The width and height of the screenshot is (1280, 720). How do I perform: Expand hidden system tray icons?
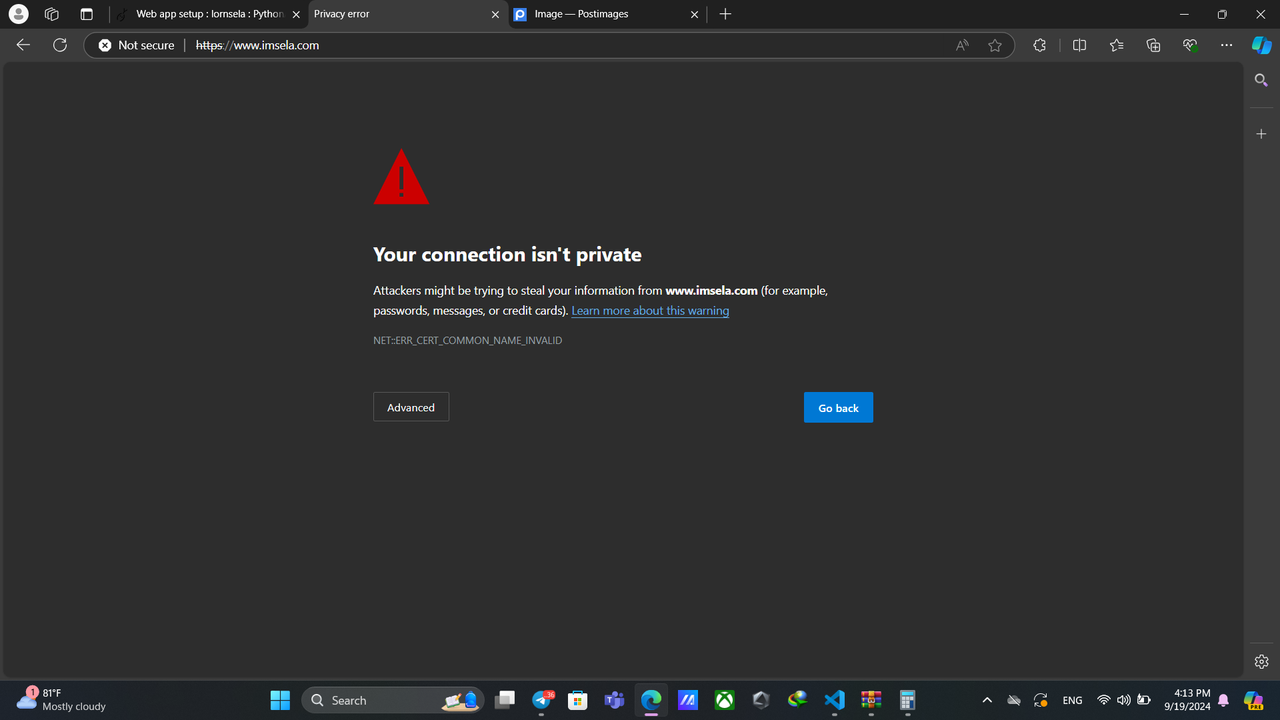pos(987,700)
